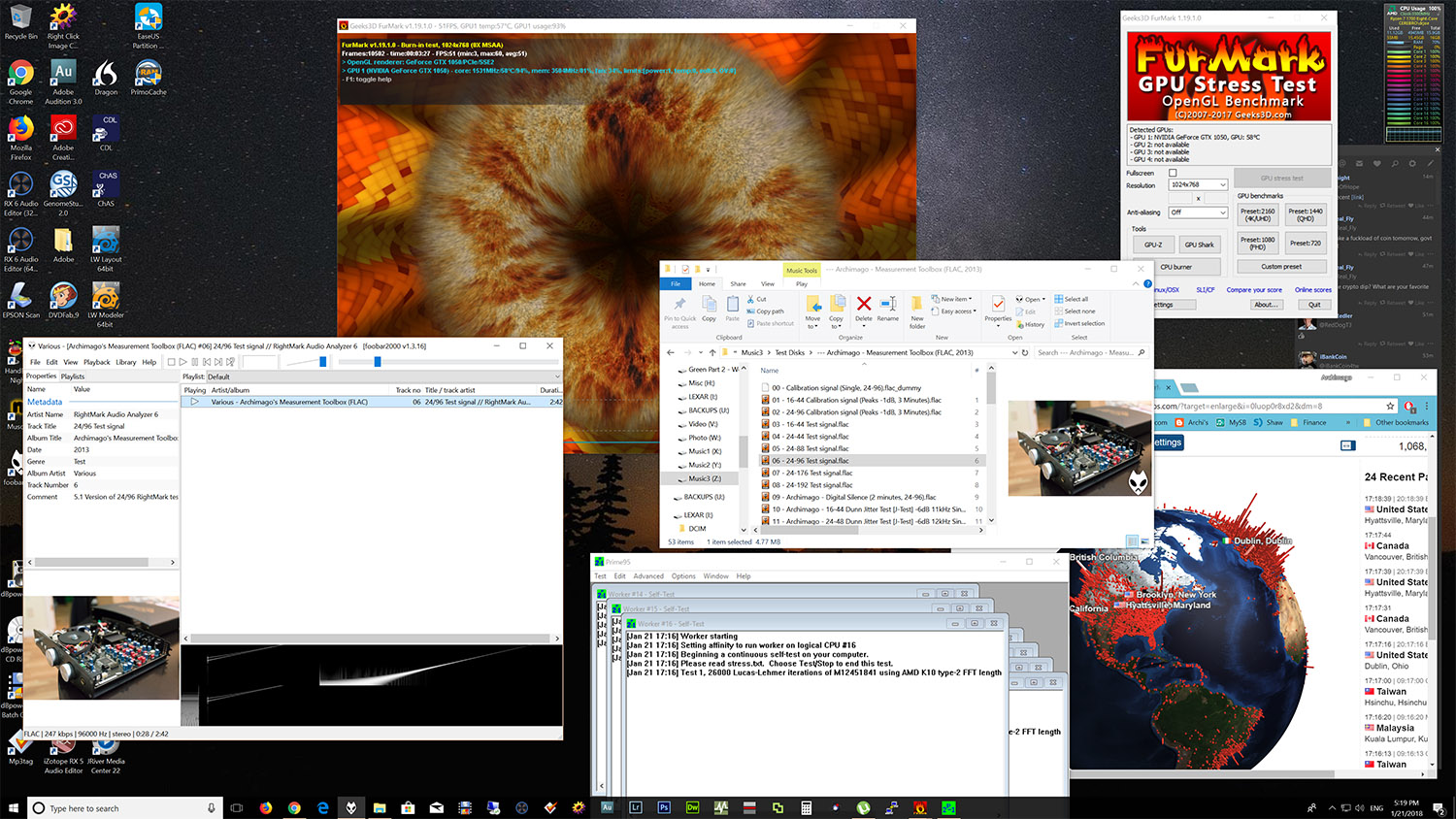Click the GPU-Z button in FurMark
Screen dimensions: 1456x819
(1153, 245)
